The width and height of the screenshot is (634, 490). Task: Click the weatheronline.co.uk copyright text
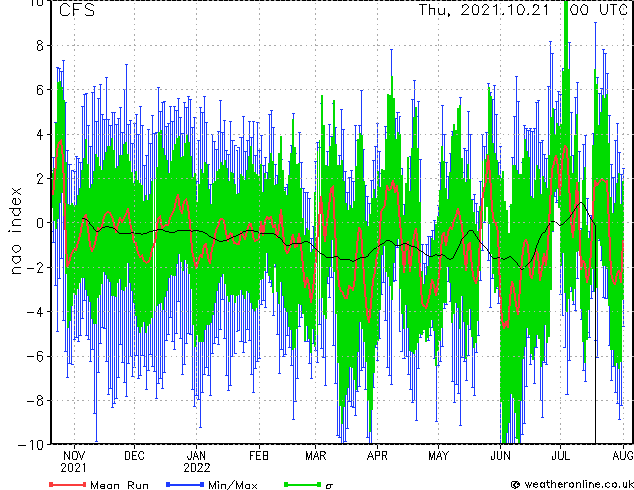[x=579, y=484]
